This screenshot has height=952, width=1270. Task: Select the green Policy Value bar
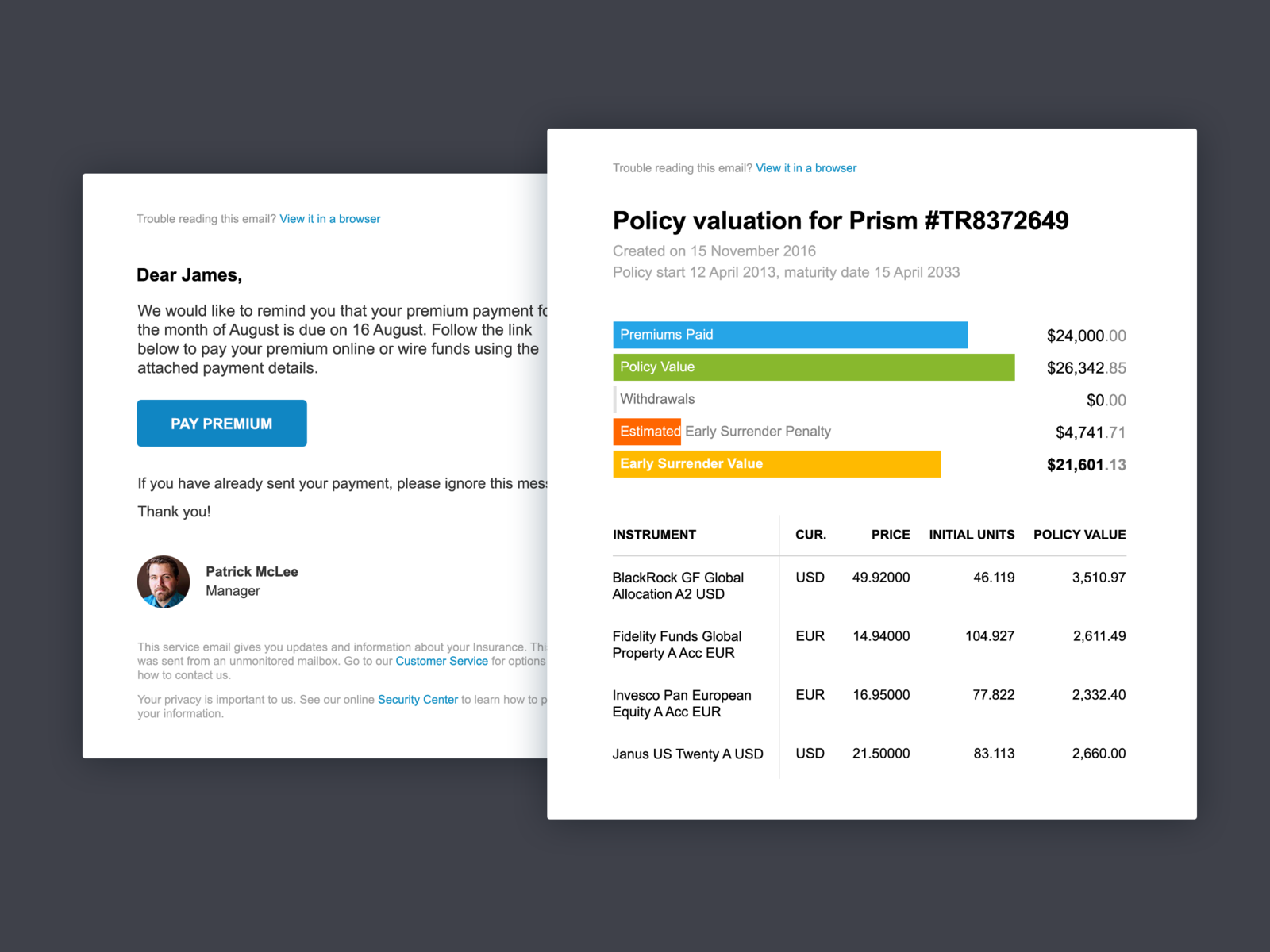(813, 367)
